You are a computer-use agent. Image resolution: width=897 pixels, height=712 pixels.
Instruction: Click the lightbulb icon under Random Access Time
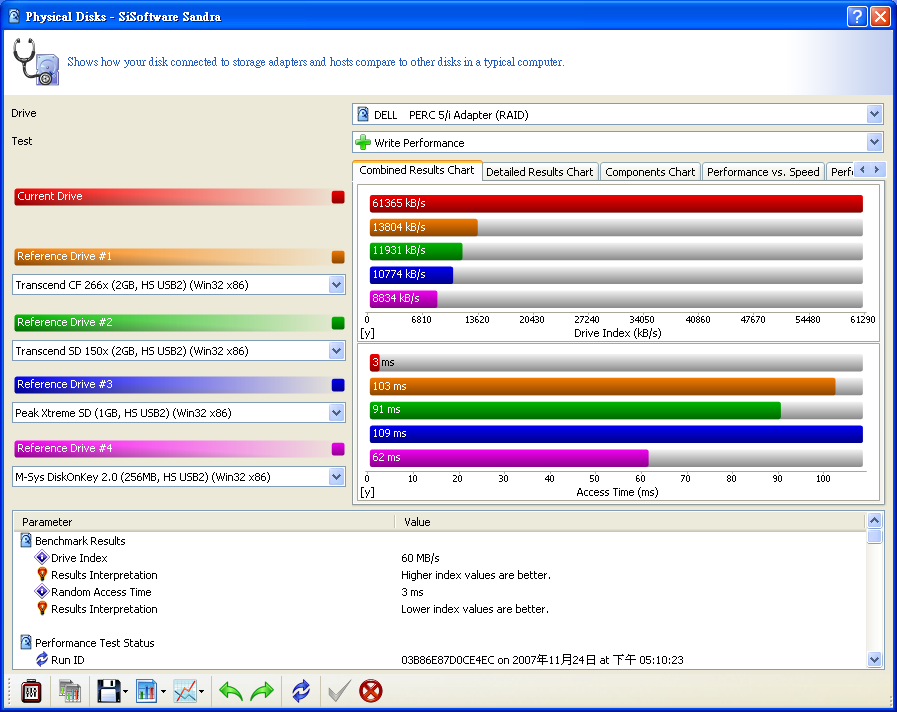point(42,608)
